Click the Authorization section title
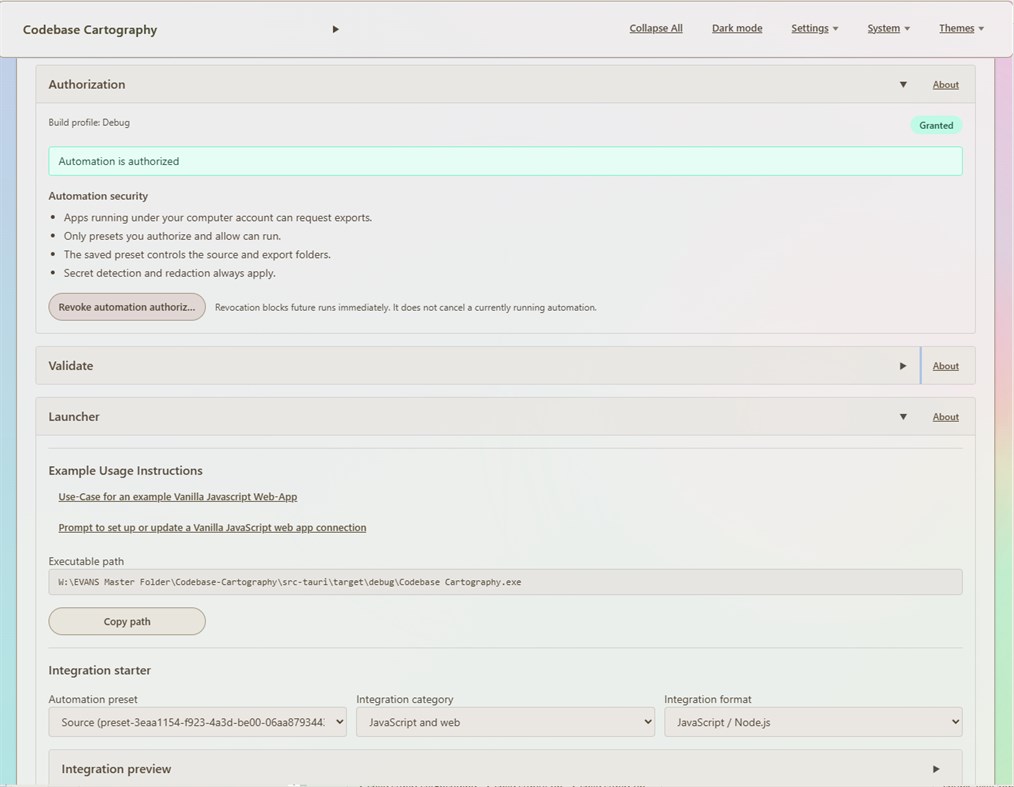The height and width of the screenshot is (787, 1014). pos(87,85)
